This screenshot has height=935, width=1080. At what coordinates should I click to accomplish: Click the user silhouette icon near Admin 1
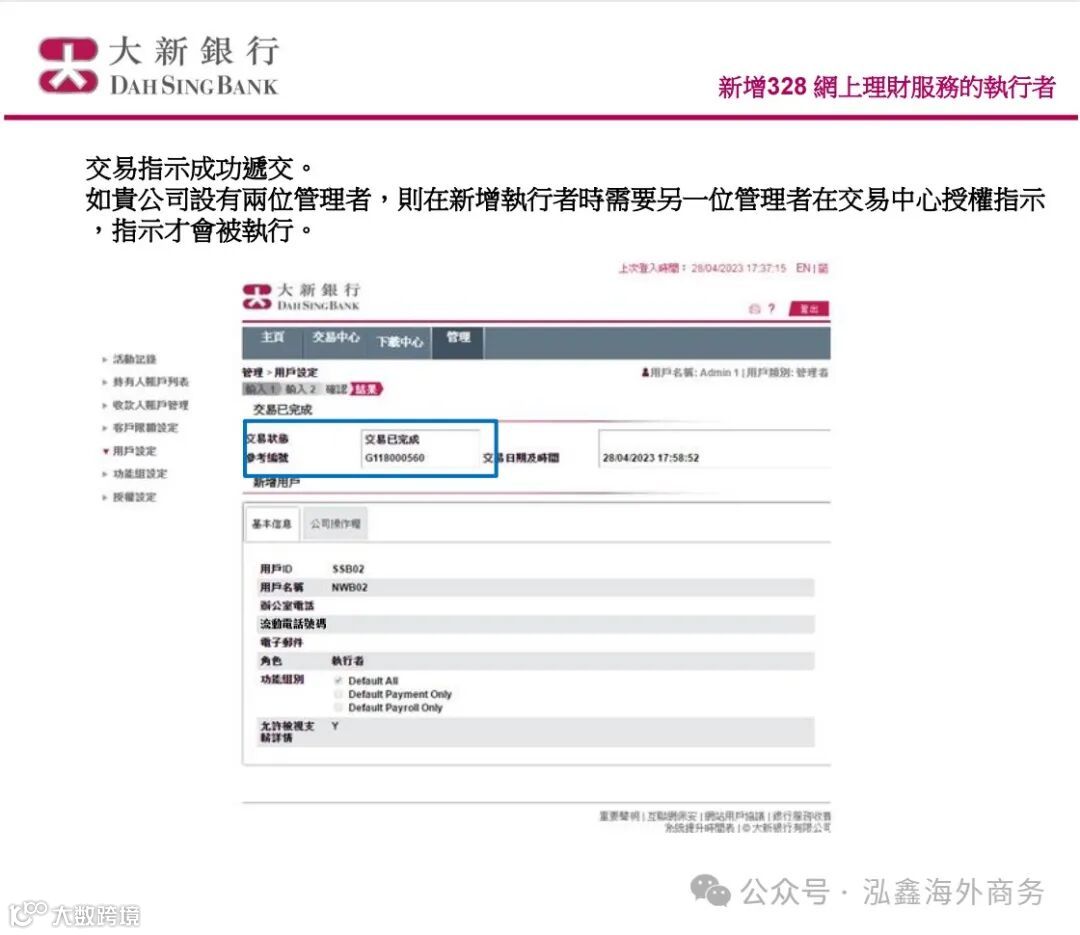point(645,373)
